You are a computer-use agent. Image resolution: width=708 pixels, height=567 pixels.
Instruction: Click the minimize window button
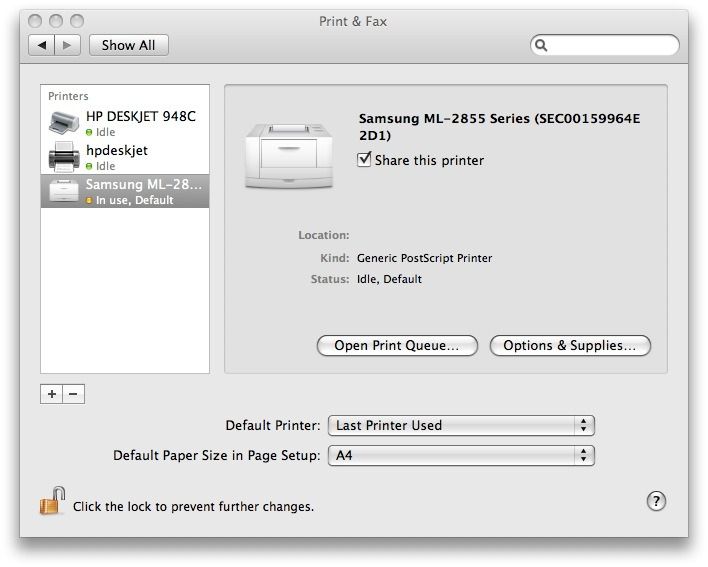tap(56, 21)
